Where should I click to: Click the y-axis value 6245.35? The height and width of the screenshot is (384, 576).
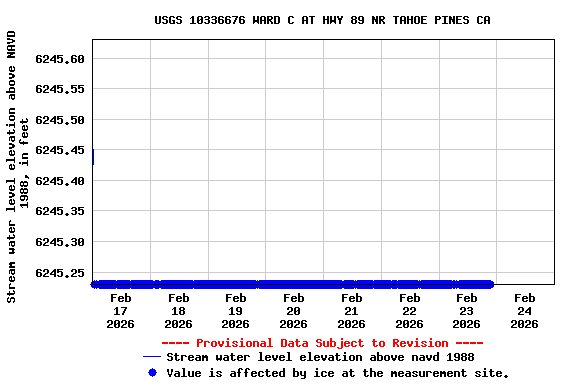tap(60, 211)
